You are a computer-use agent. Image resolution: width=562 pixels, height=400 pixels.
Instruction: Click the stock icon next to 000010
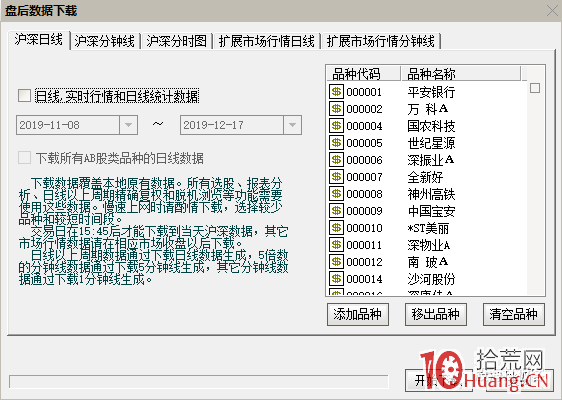point(336,228)
